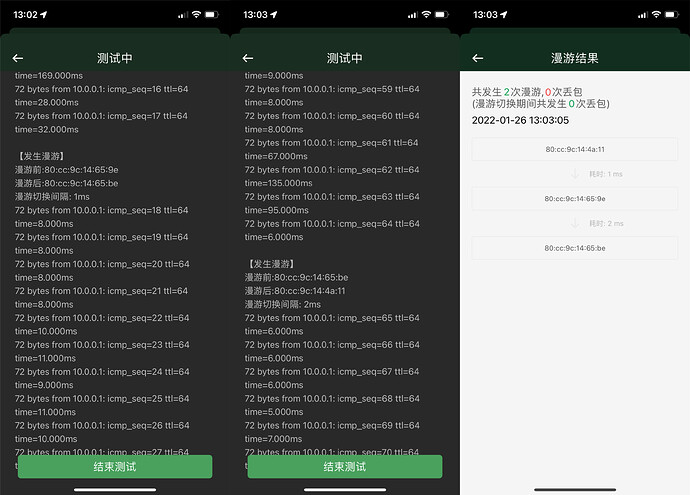The image size is (690, 495).
Task: Tap time=135.000ms entry
Action: 279,183
